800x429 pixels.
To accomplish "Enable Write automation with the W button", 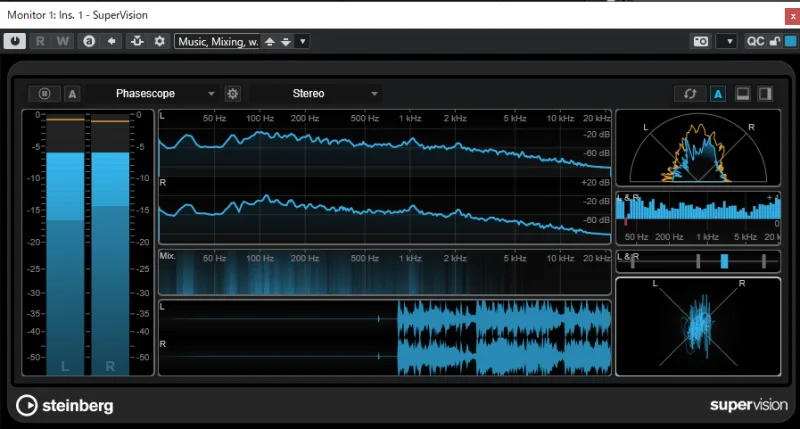I will (63, 41).
